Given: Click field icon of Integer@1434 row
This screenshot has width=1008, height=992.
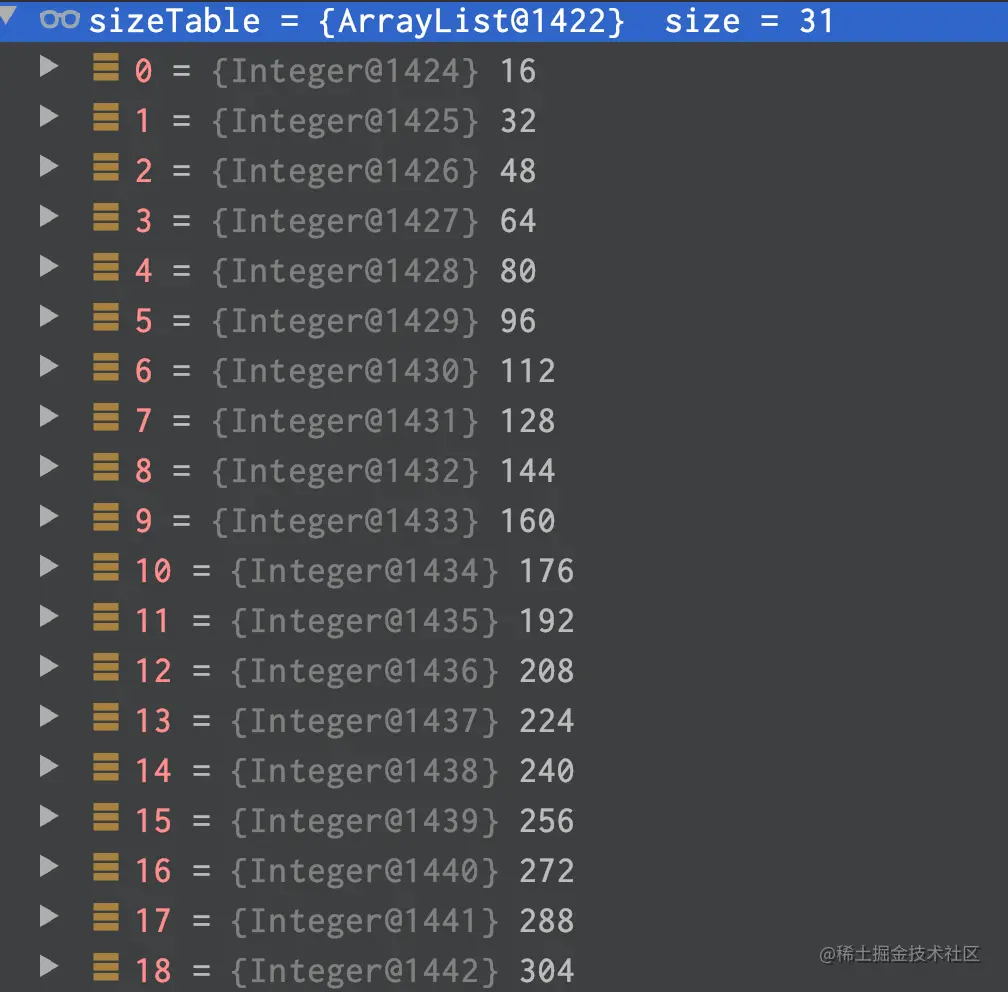Looking at the screenshot, I should tap(106, 567).
